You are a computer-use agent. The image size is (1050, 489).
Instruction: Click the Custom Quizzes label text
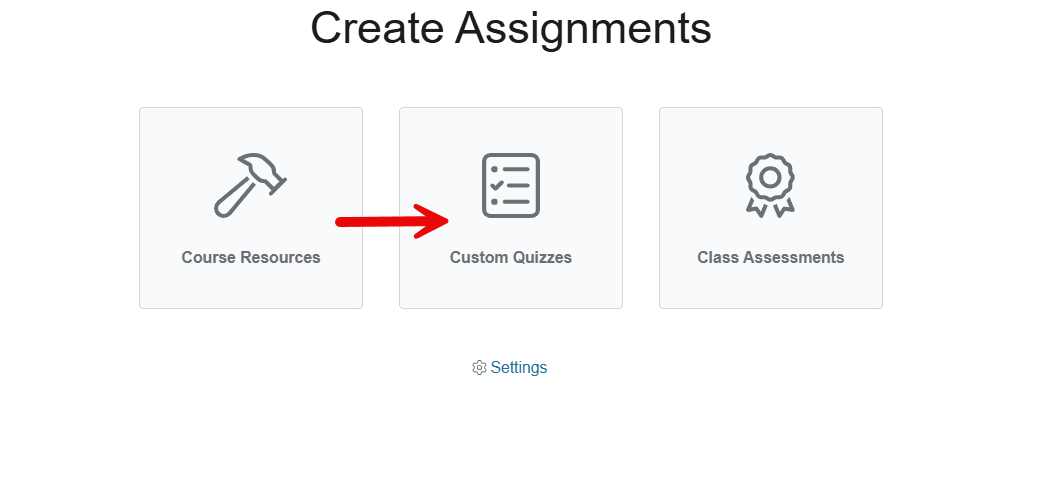click(511, 257)
